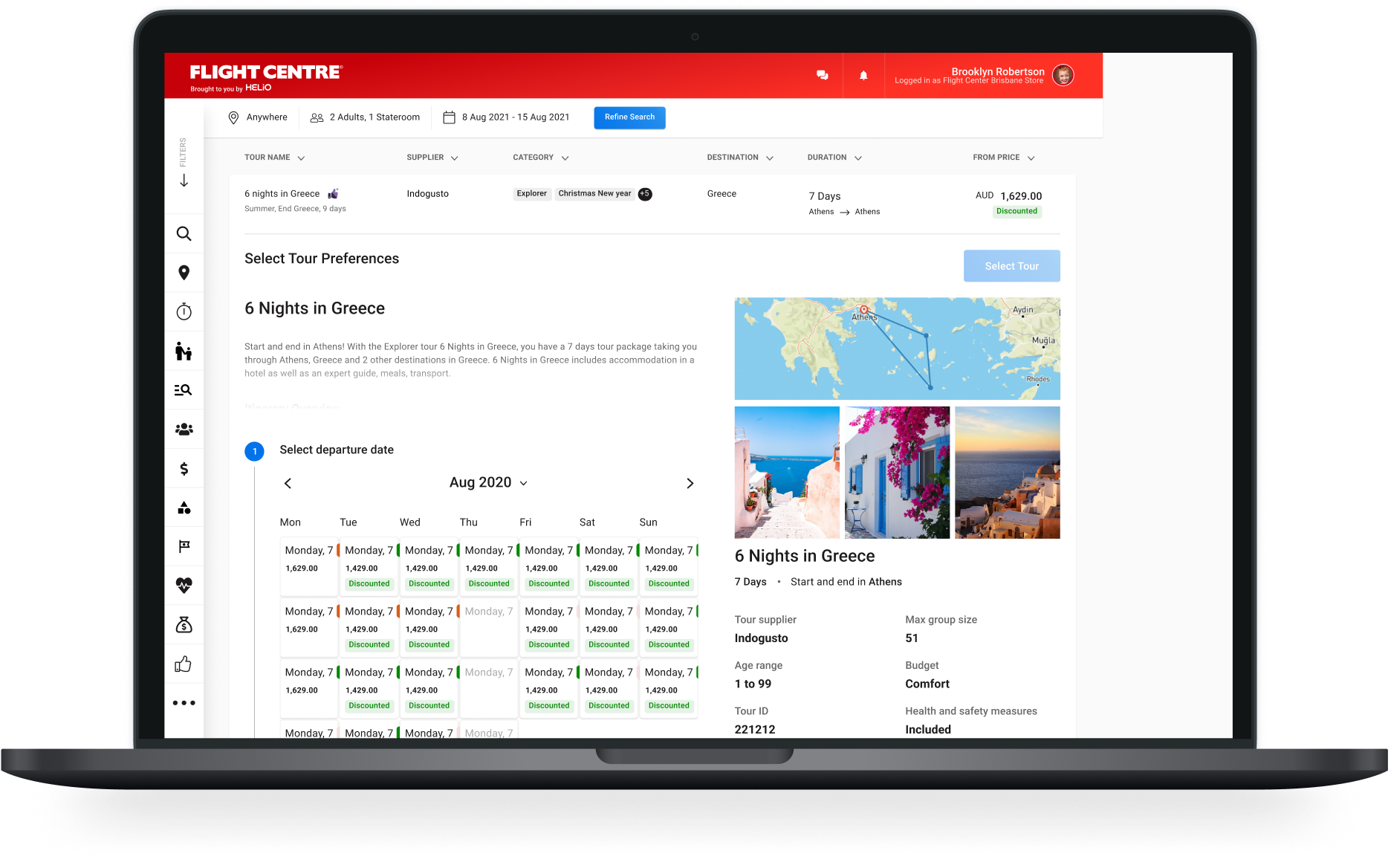Open the chat messages icon
Viewport: 1391px width, 868px height.
click(822, 75)
